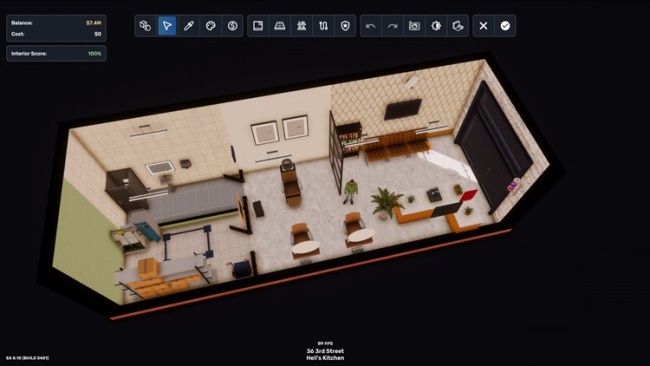Confirm changes with the checkmark button
Viewport: 650px width, 366px height.
coord(505,26)
